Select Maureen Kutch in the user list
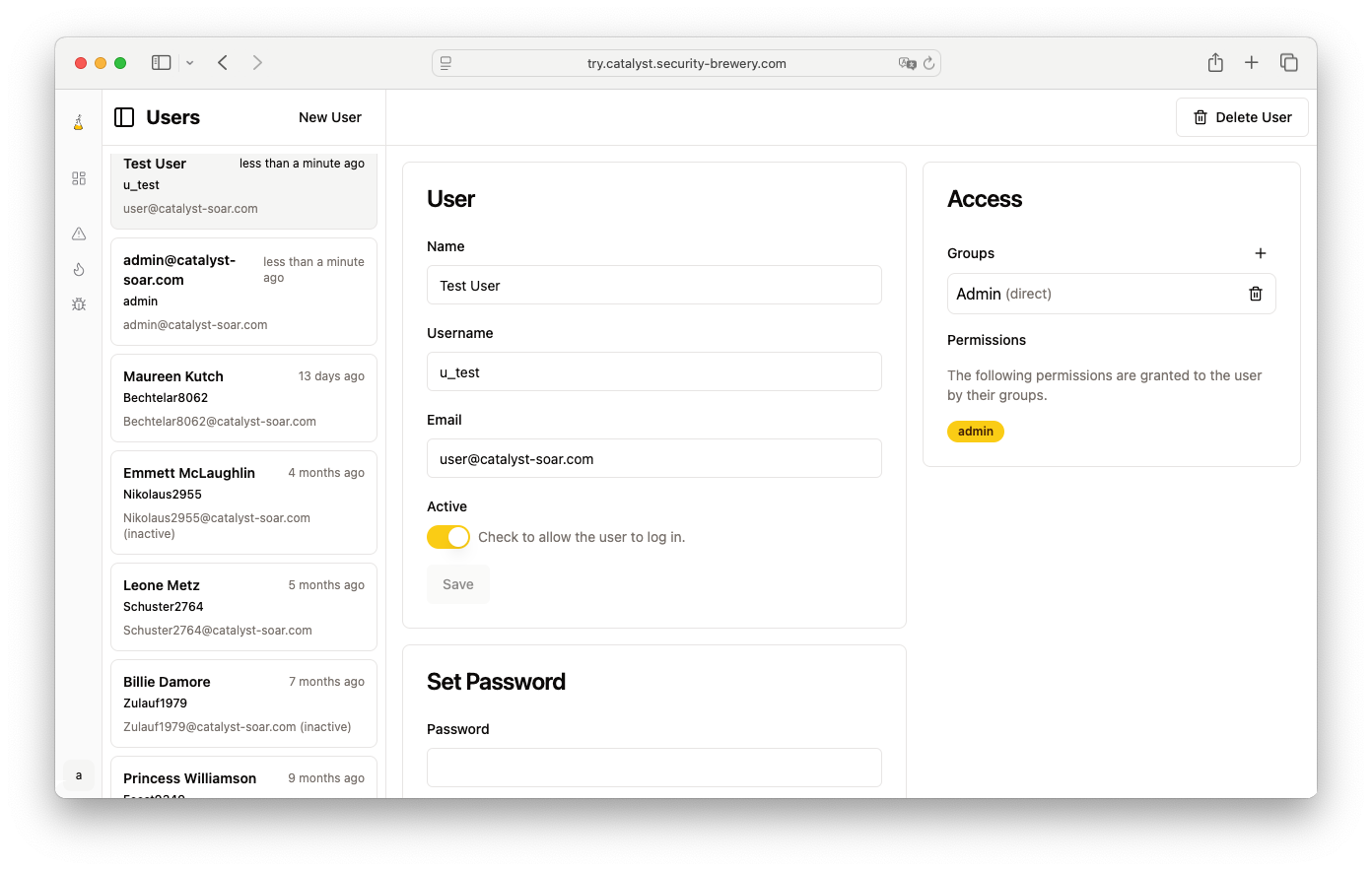The image size is (1372, 871). click(x=243, y=398)
